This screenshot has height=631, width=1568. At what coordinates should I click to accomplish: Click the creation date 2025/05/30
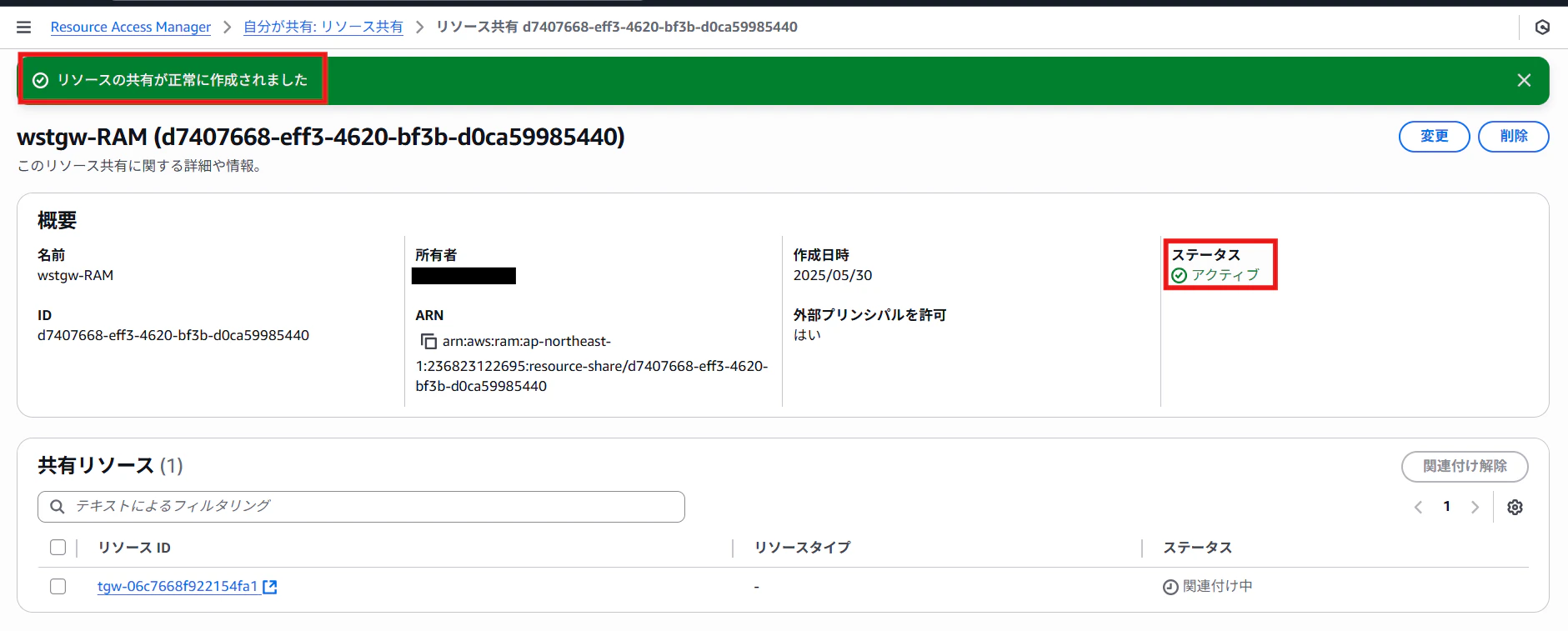pyautogui.click(x=832, y=275)
